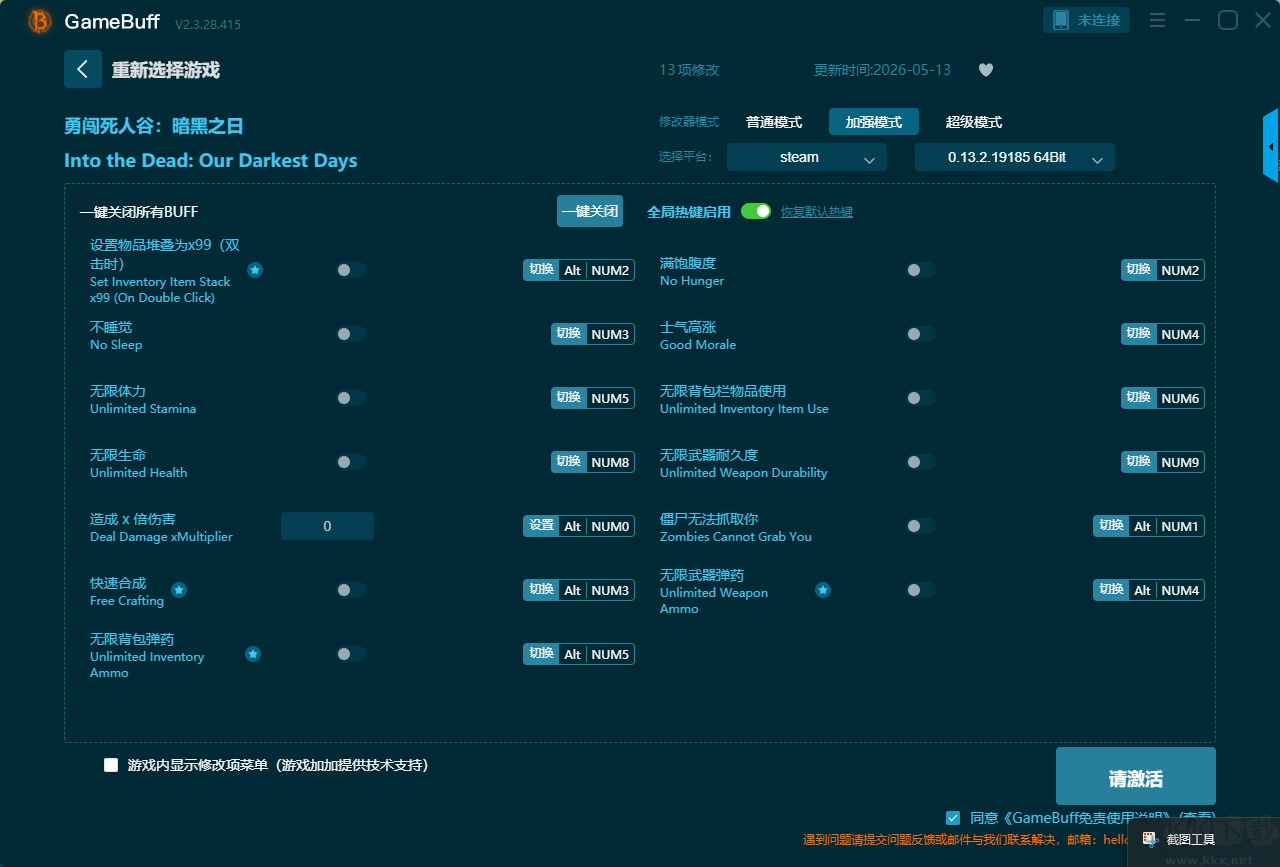Click the 切换 hotkey button for Unlimited Weapon Durability
The image size is (1280, 867).
[x=1139, y=462]
